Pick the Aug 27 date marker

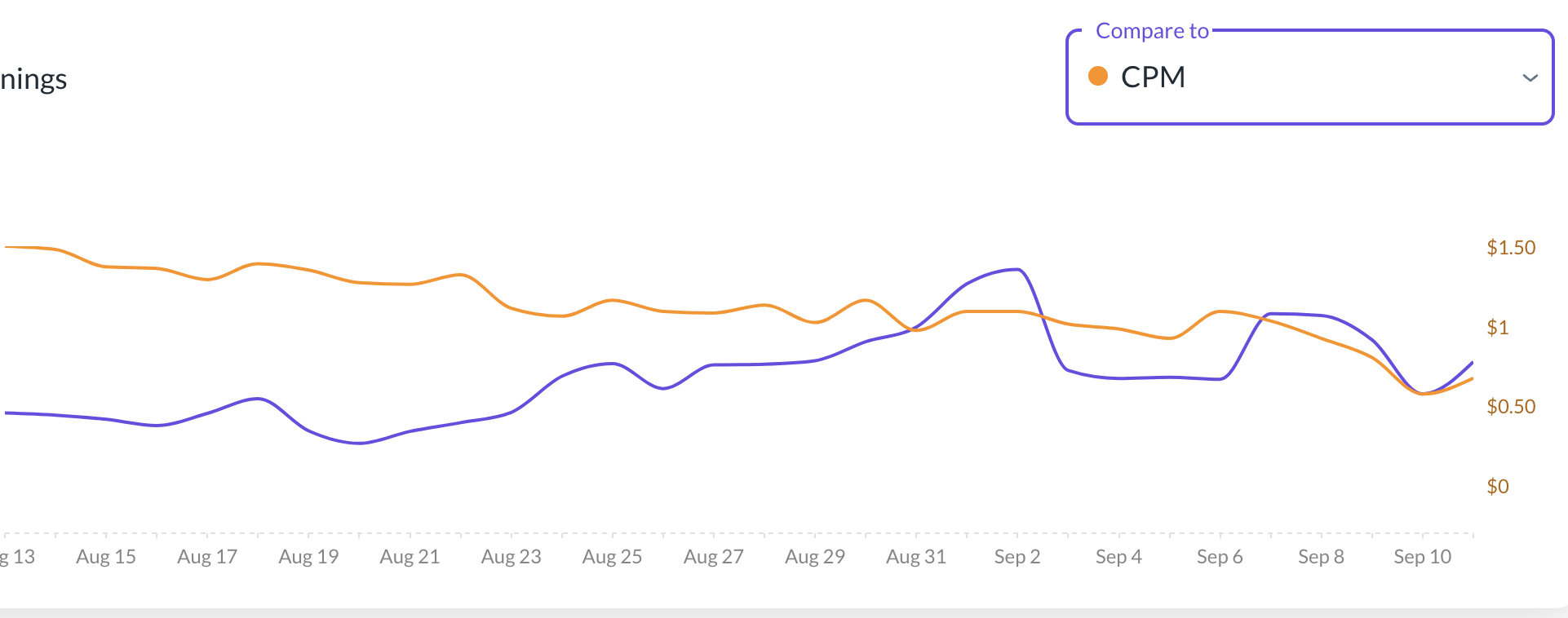pyautogui.click(x=713, y=557)
